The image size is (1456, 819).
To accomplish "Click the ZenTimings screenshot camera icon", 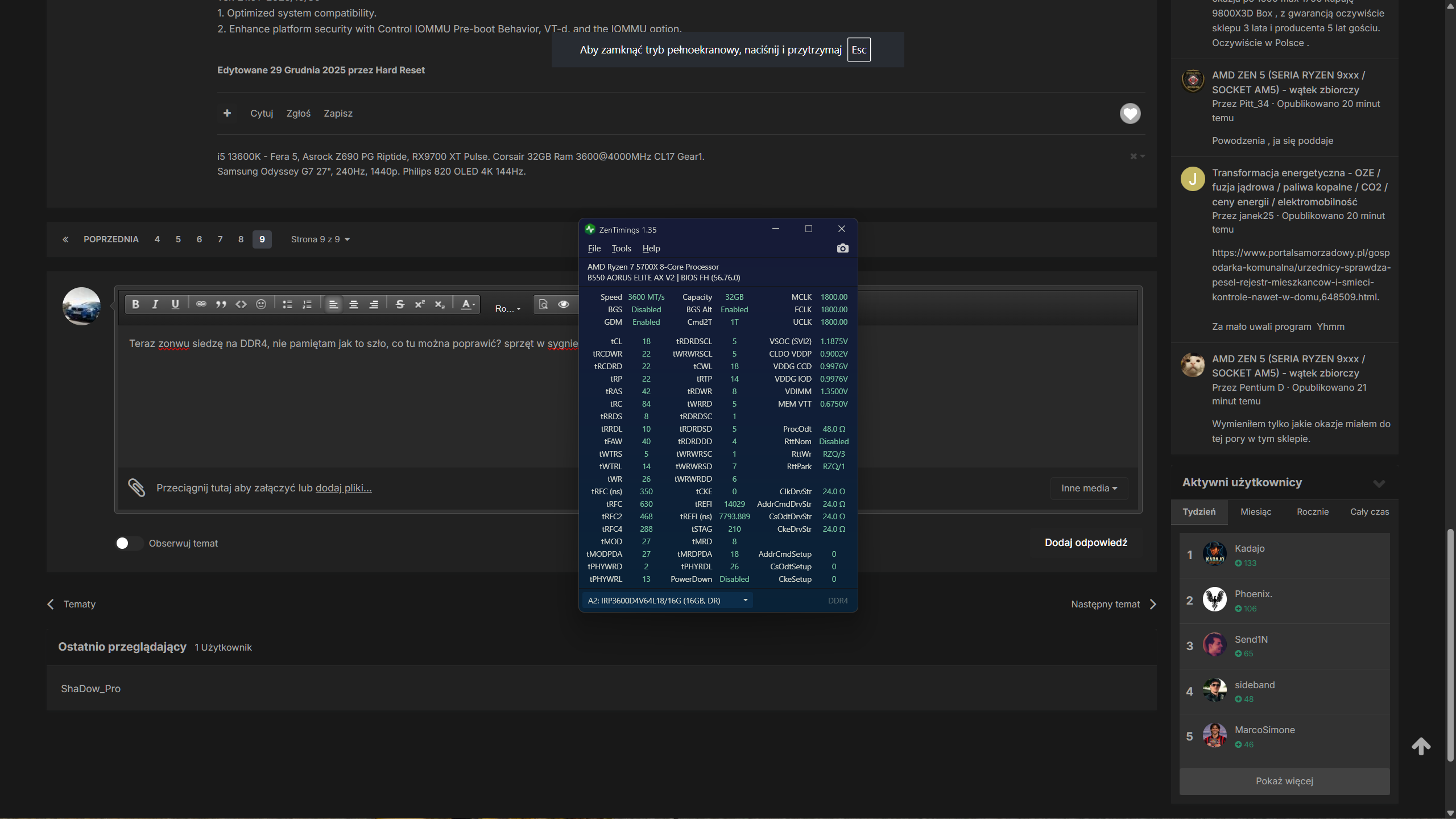I will click(x=842, y=249).
